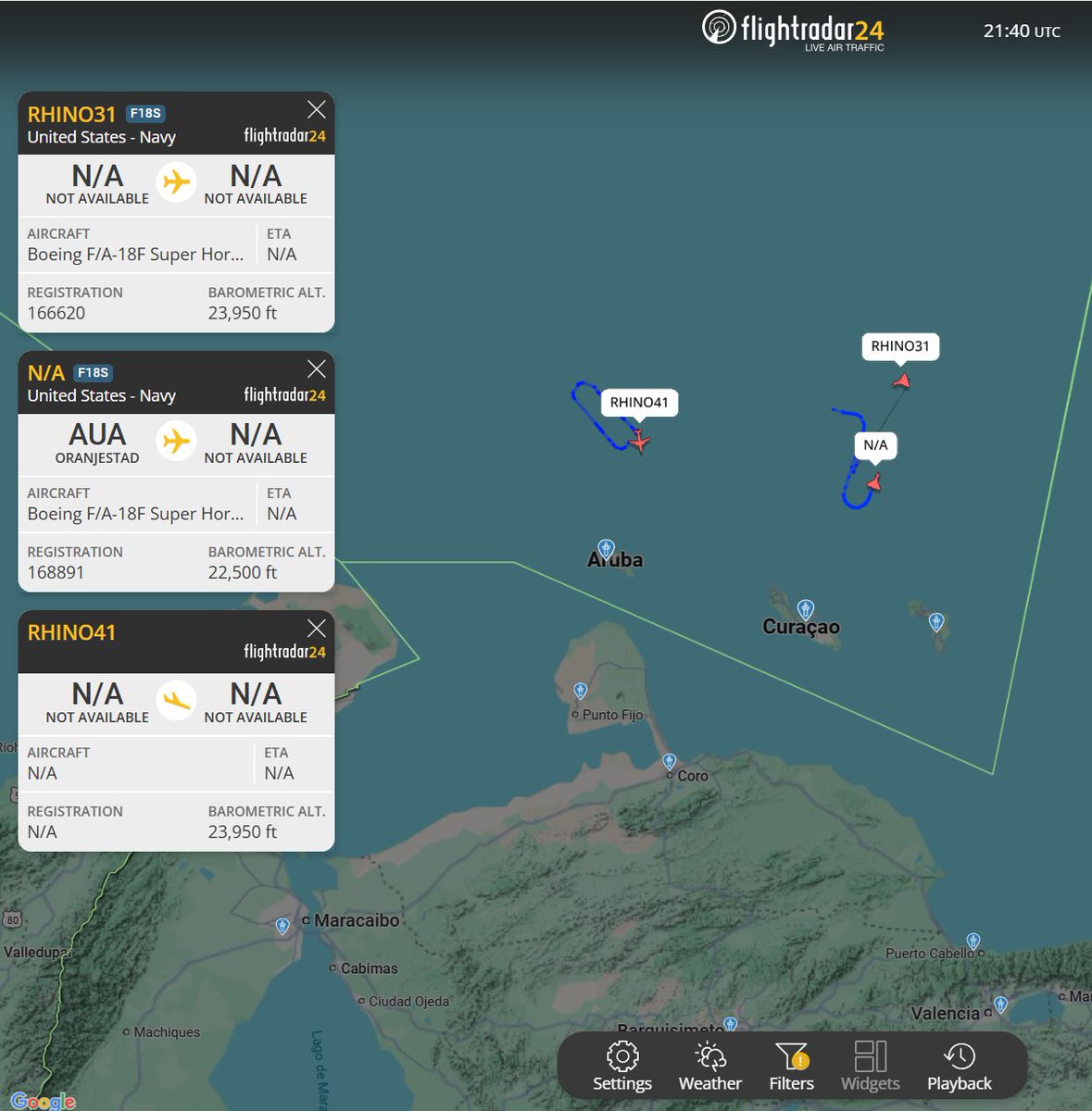Viewport: 1092px width, 1111px height.
Task: Click the yellow plane icon in AUA card
Action: coord(176,442)
